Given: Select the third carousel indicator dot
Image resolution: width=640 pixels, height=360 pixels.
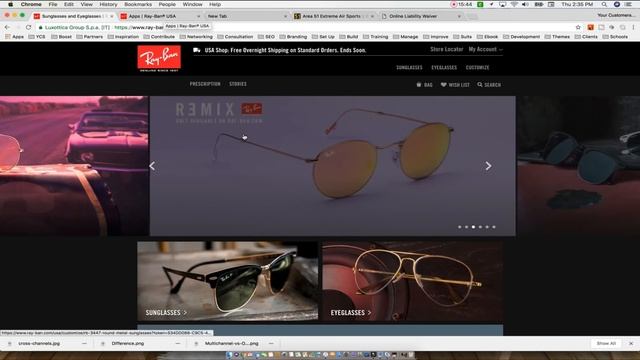Looking at the screenshot, I should 473,227.
